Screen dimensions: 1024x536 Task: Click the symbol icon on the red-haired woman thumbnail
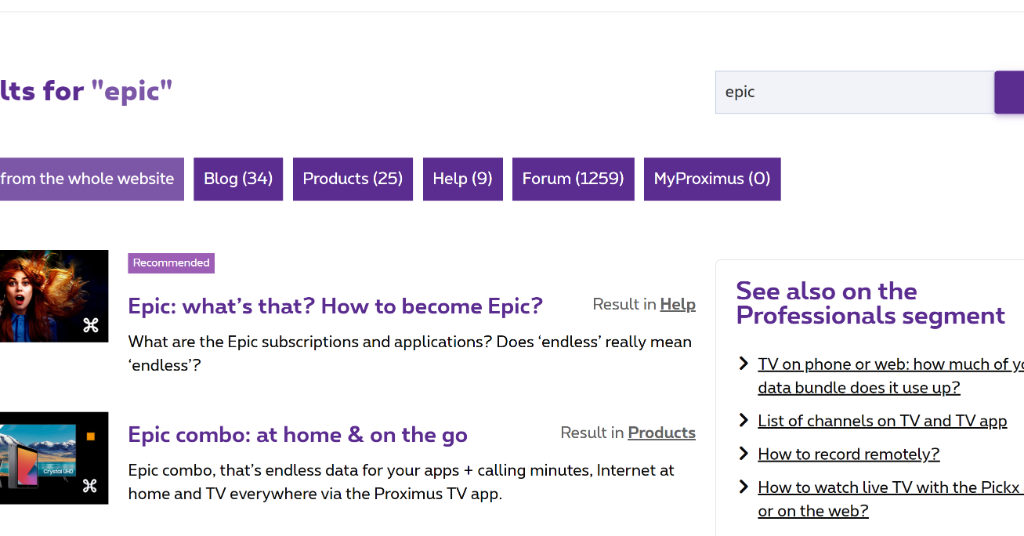click(90, 325)
